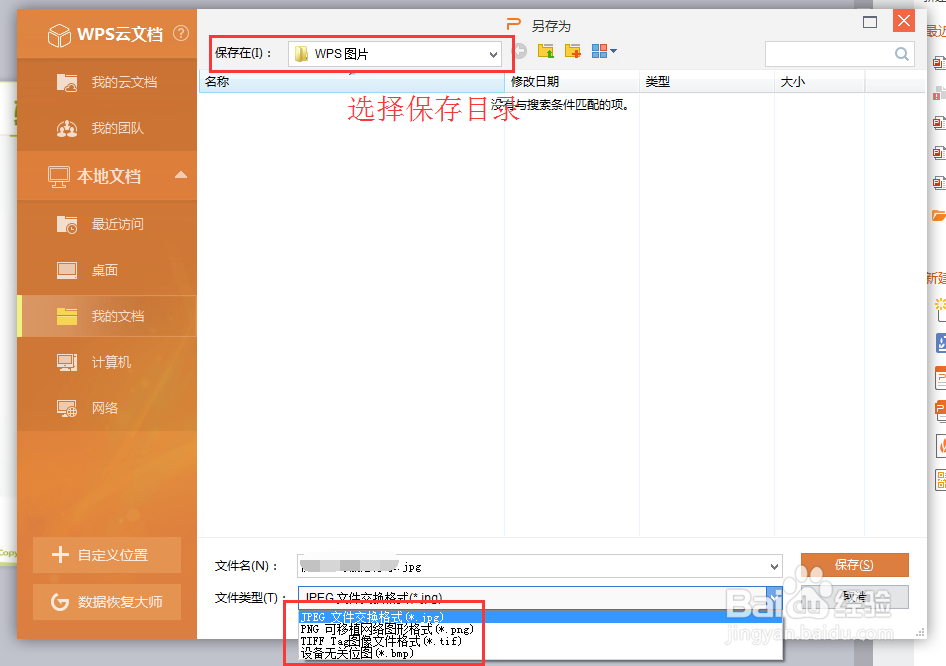Create a new folder via toolbar icon
Screen dimensions: 946x666
[573, 51]
